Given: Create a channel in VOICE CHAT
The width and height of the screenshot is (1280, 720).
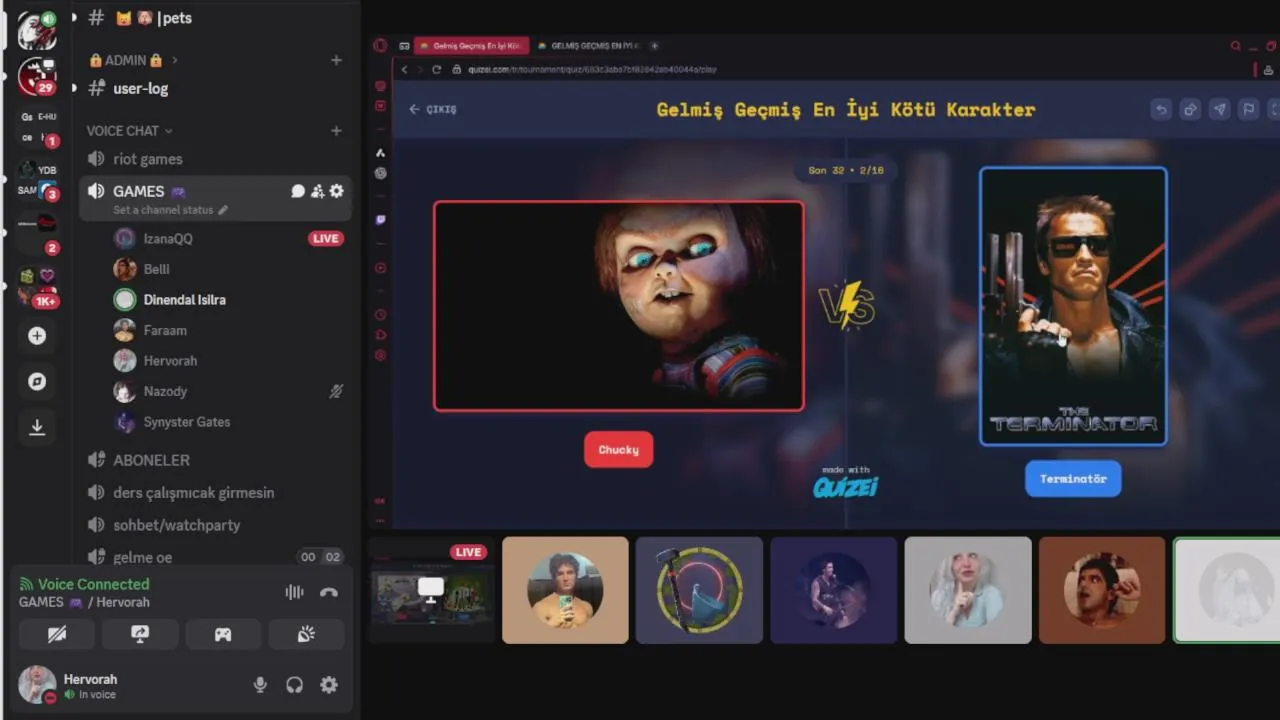Looking at the screenshot, I should pyautogui.click(x=336, y=131).
